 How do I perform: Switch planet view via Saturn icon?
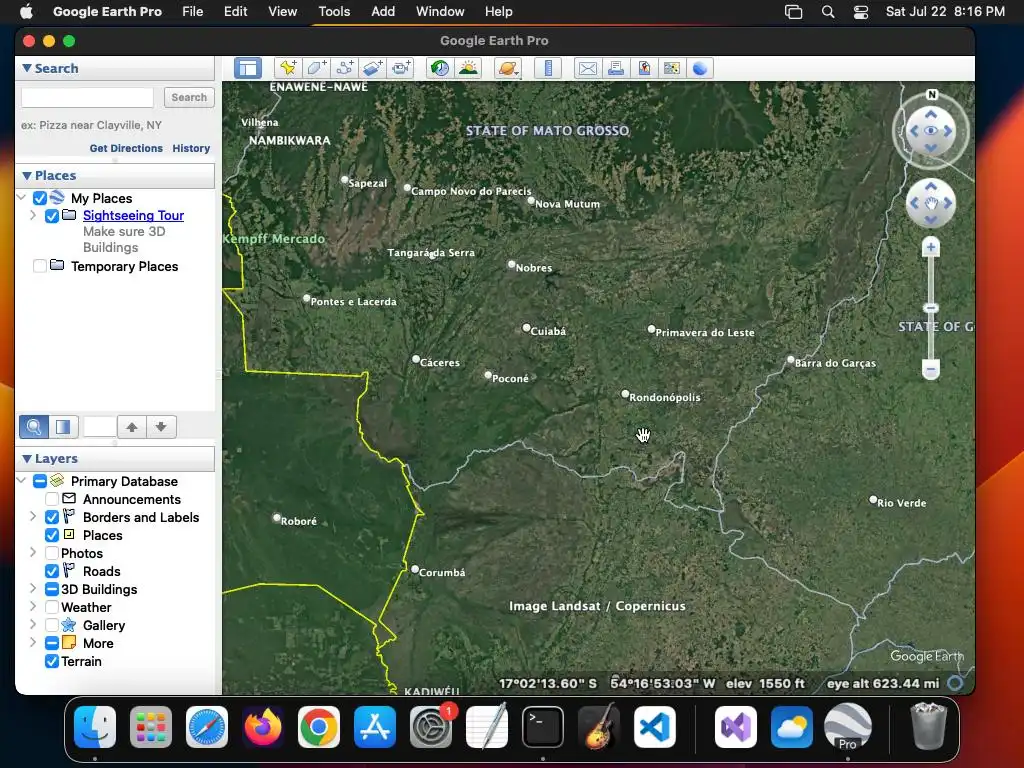tap(508, 68)
